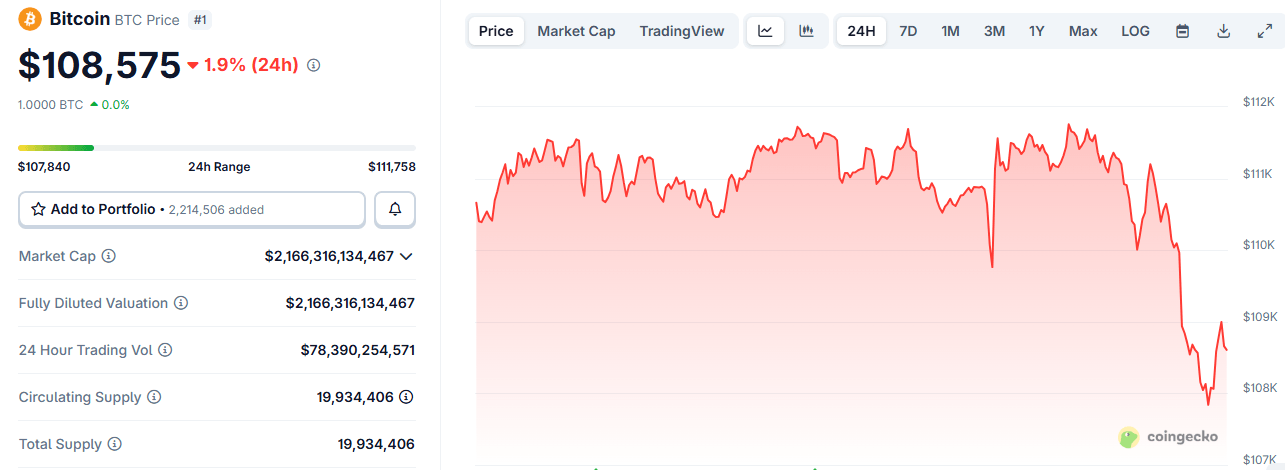Click the Bitcoin logo icon
This screenshot has width=1285, height=470.
tap(30, 19)
